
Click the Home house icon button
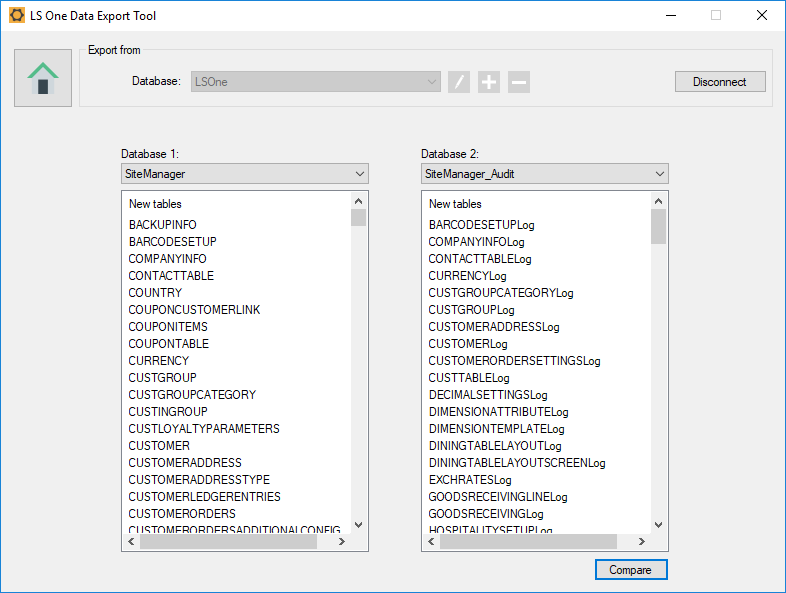(x=43, y=78)
